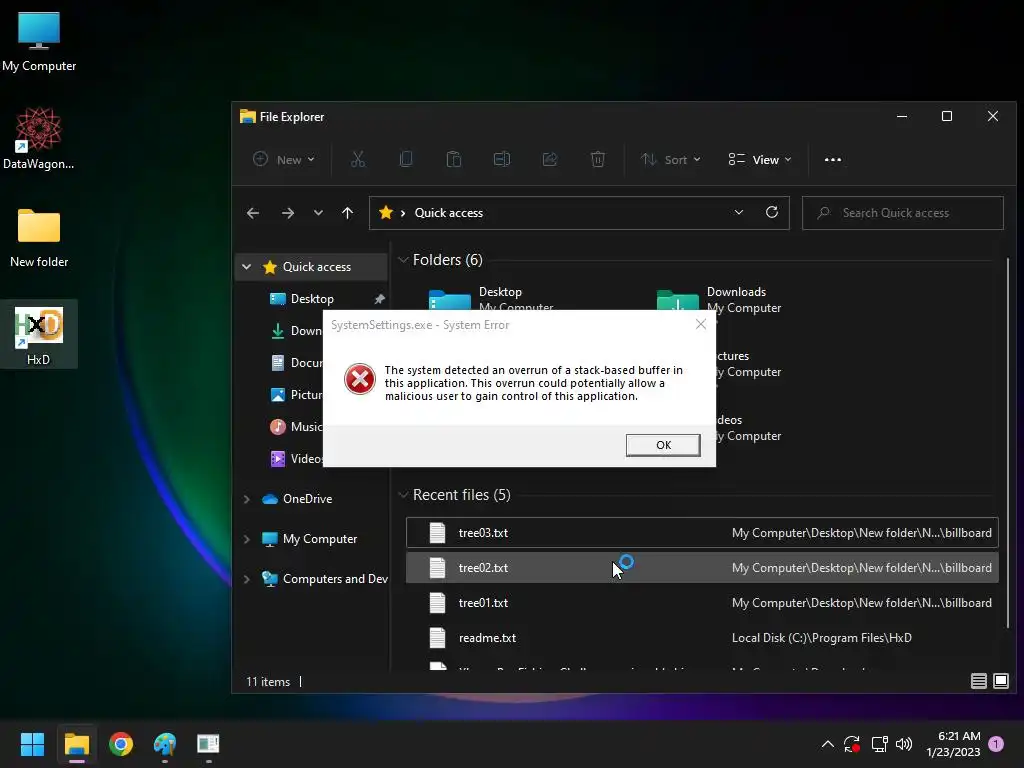Click OK in the System Error dialog
Image resolution: width=1024 pixels, height=768 pixels.
click(663, 445)
